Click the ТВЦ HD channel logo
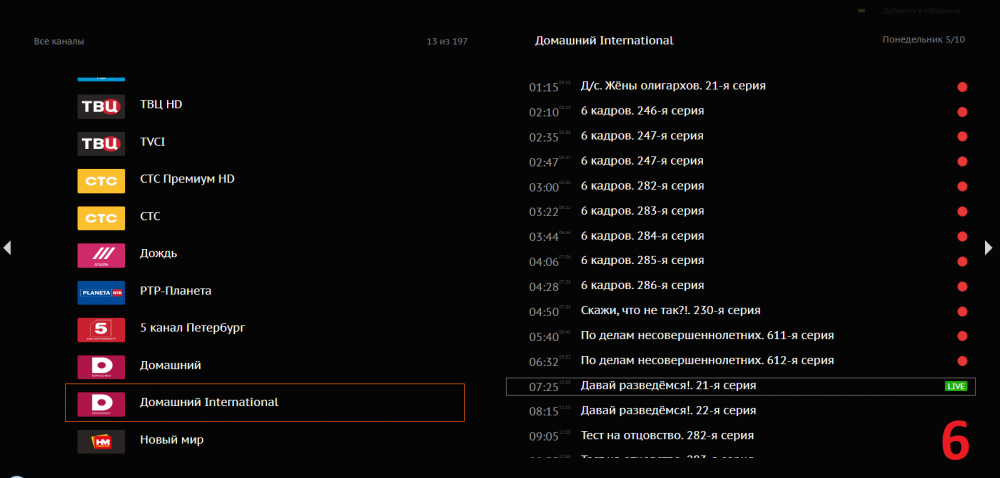This screenshot has width=1000, height=478. pos(101,105)
